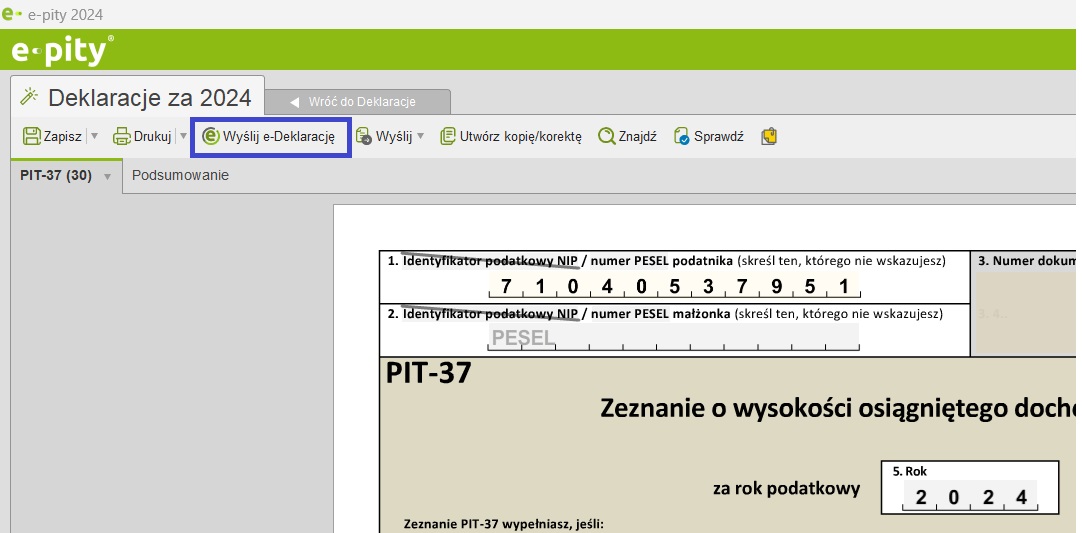
Task: Click the yellow clipboard notes icon
Action: pyautogui.click(x=769, y=137)
